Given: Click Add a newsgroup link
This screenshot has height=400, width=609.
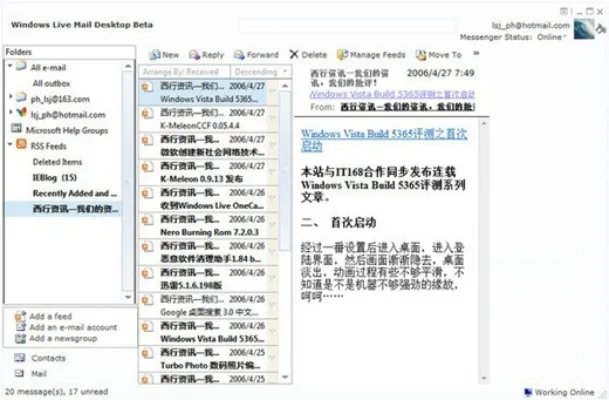Looking at the screenshot, I should click(63, 338).
